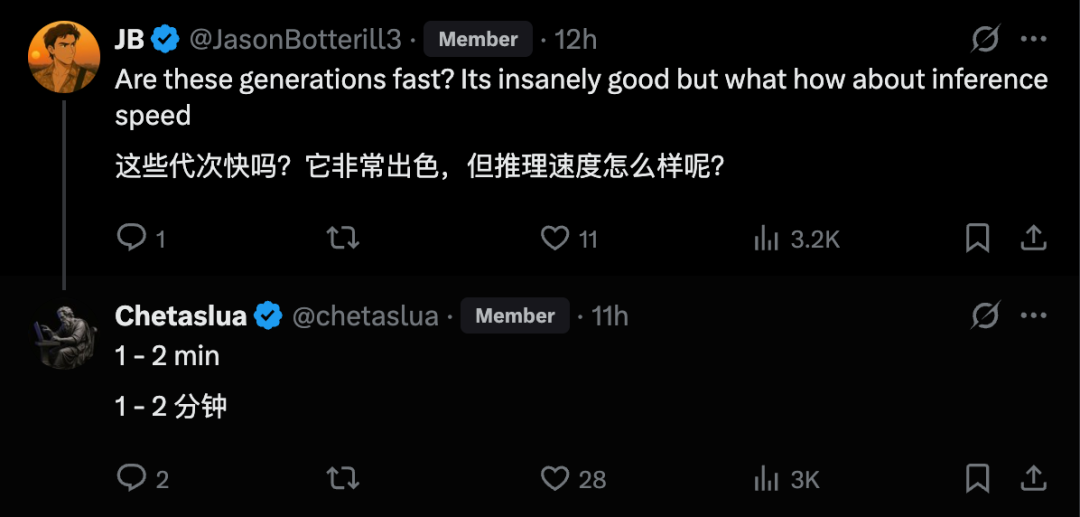Open the @JasonBotterill3 handle link
This screenshot has width=1080, height=517.
295,39
